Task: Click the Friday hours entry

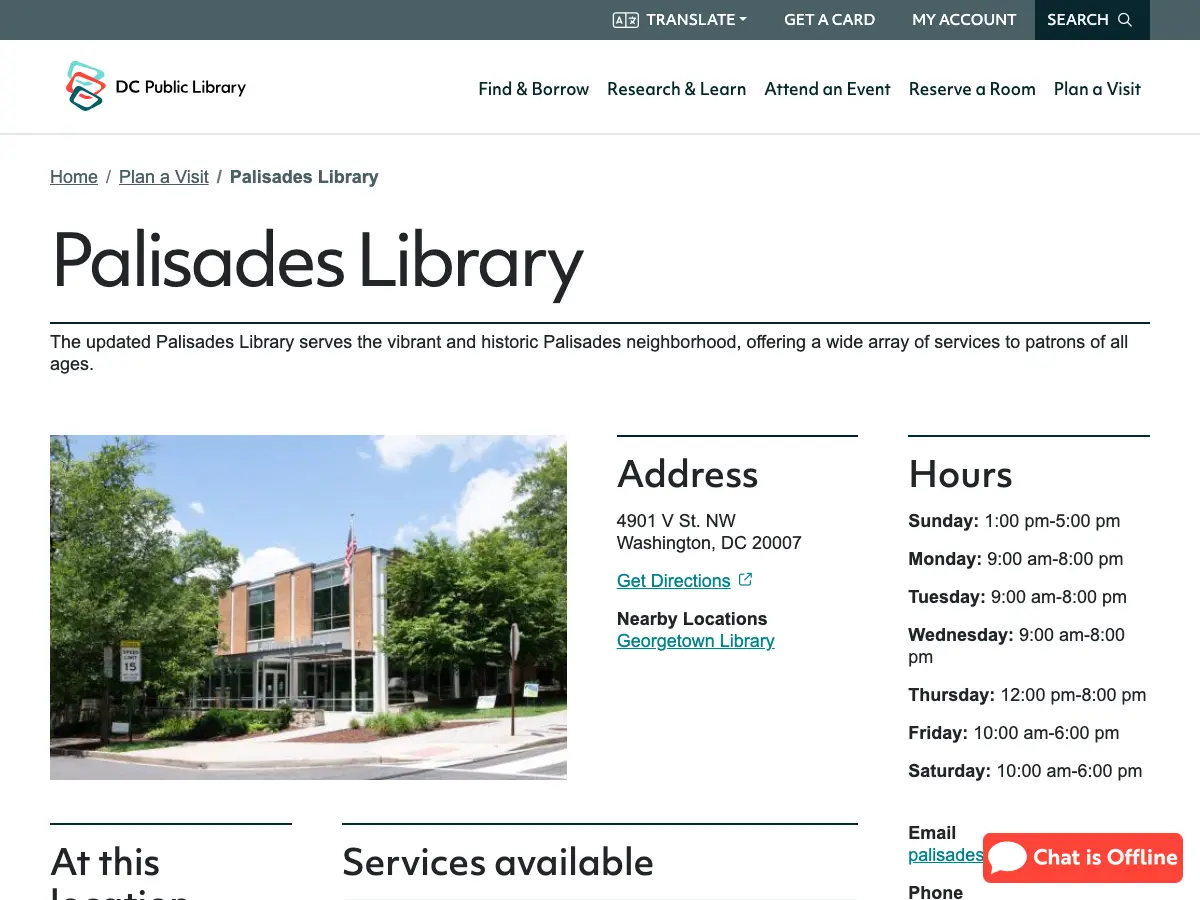Action: (1014, 733)
